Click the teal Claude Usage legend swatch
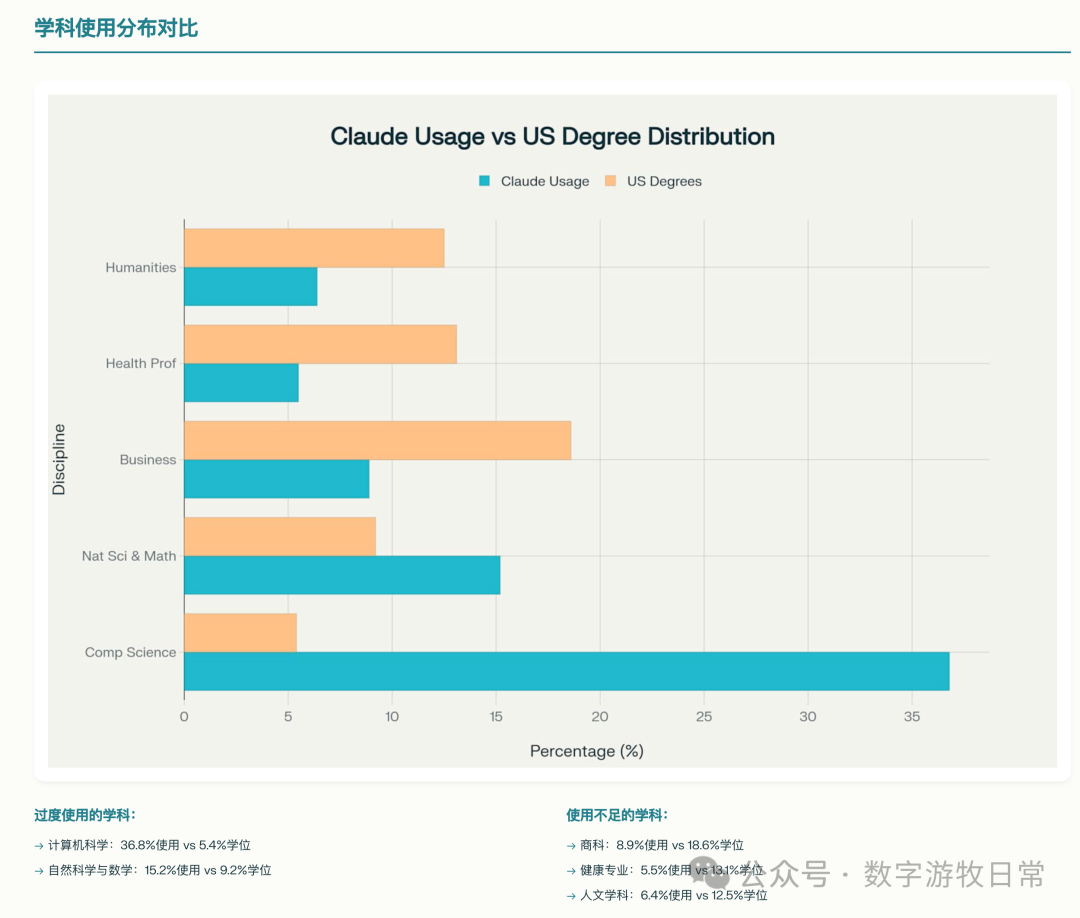Screen dimensions: 1080x918 pos(485,181)
